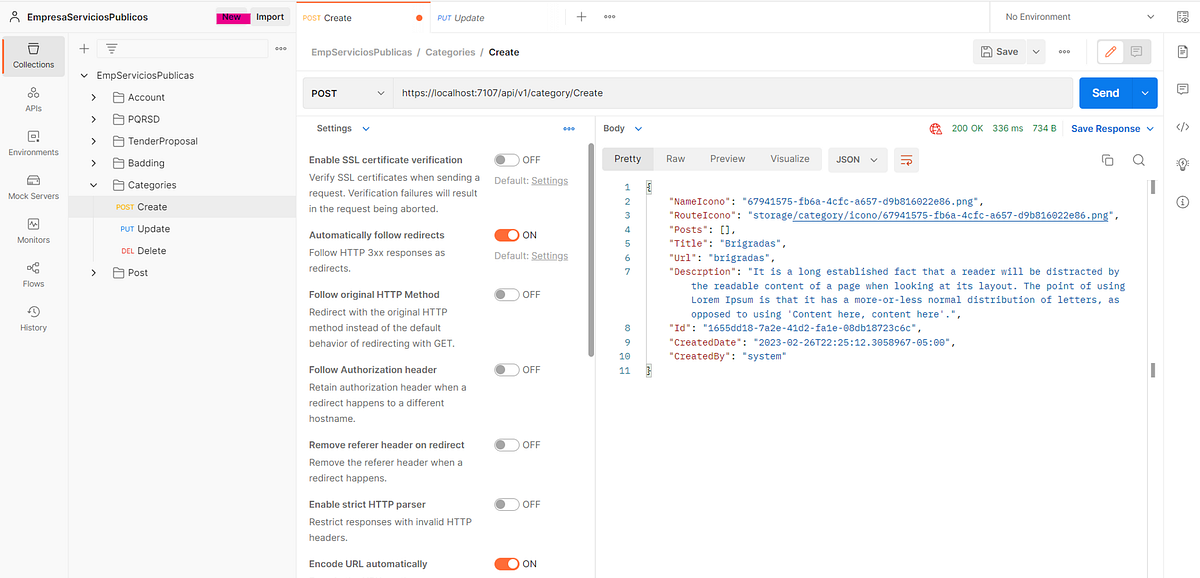Open the JSON format dropdown above the response

857,159
